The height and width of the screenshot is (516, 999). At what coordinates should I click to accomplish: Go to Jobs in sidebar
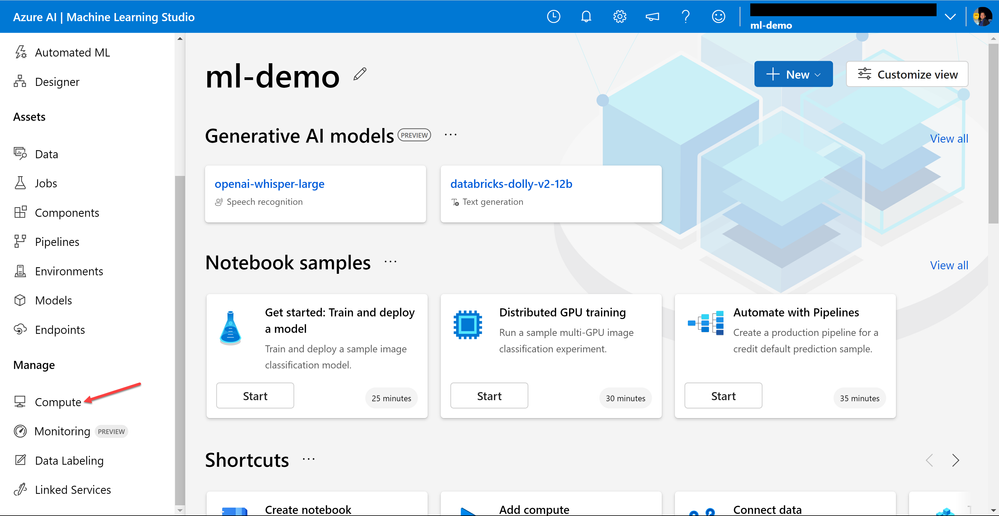click(x=46, y=183)
